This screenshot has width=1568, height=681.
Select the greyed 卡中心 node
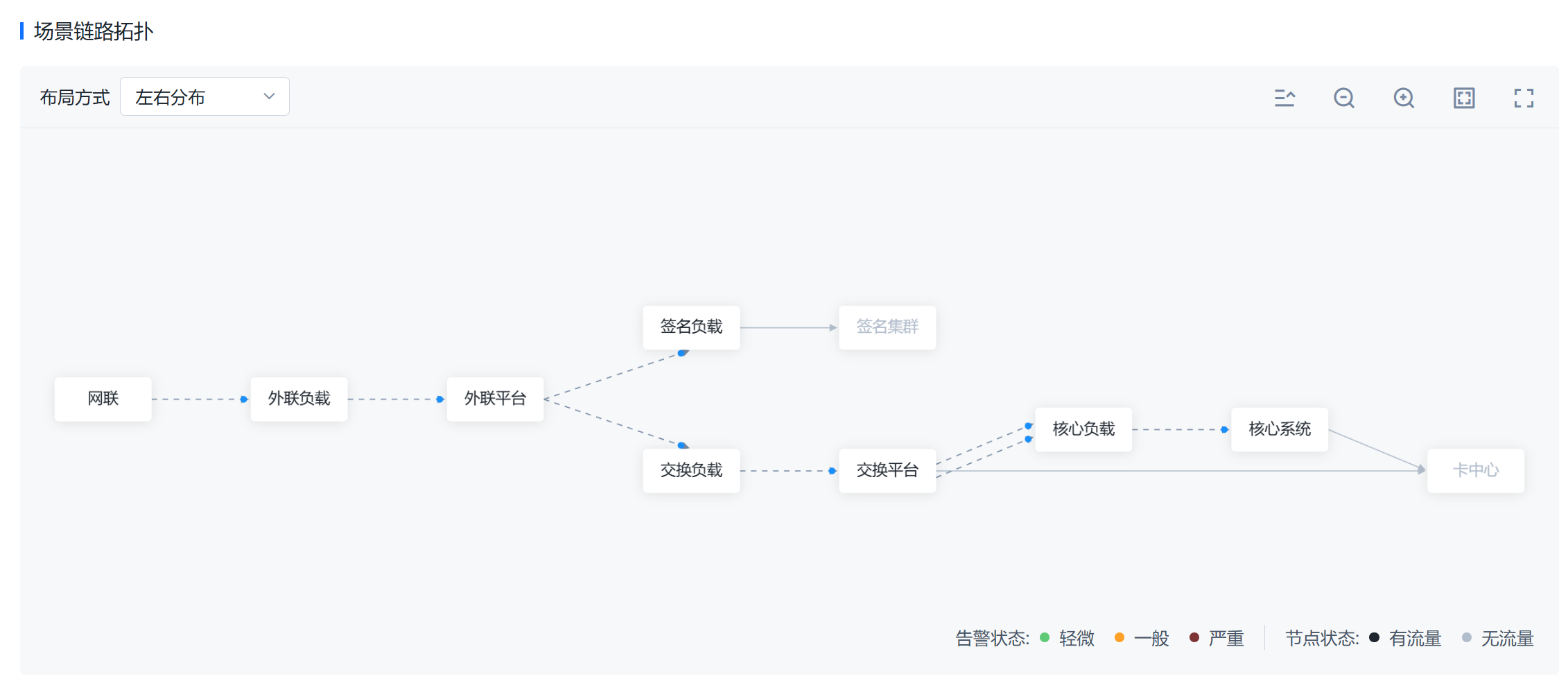[1476, 471]
